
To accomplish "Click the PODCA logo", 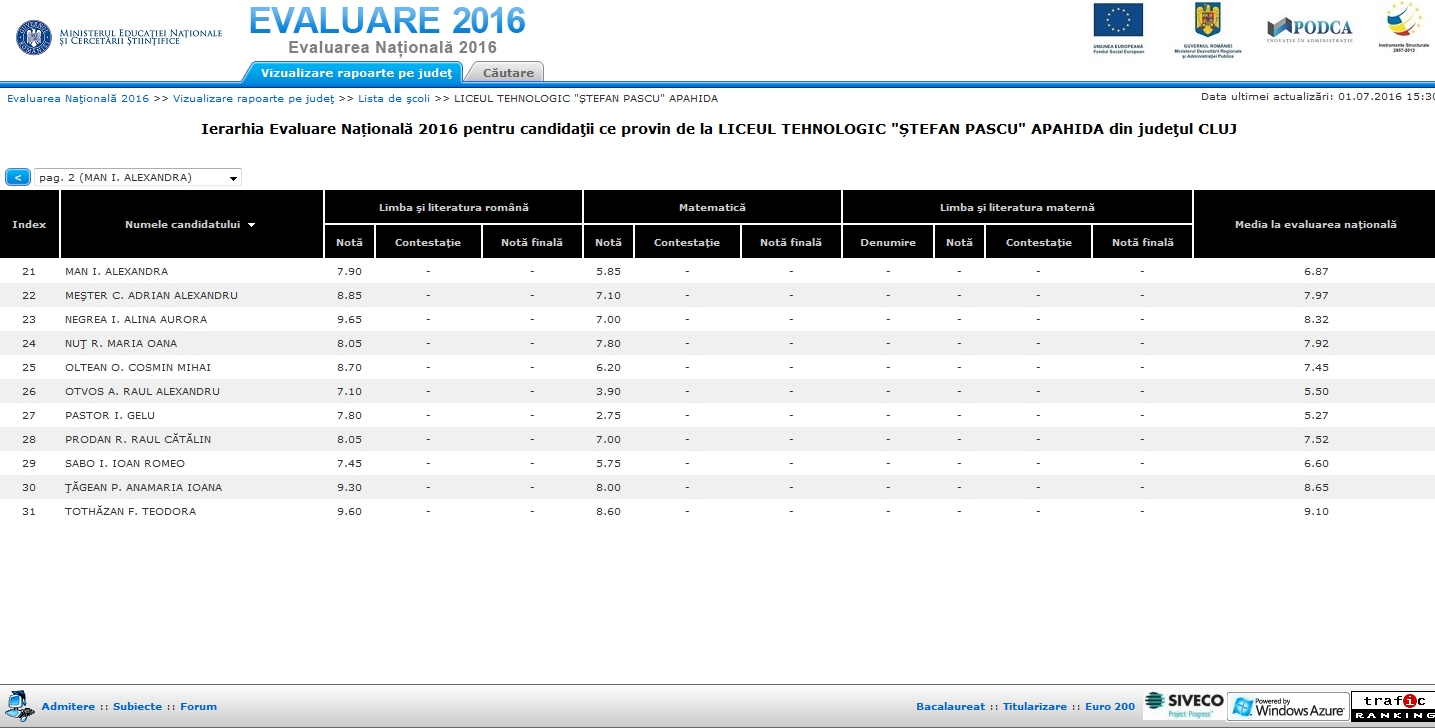I will pyautogui.click(x=1309, y=29).
